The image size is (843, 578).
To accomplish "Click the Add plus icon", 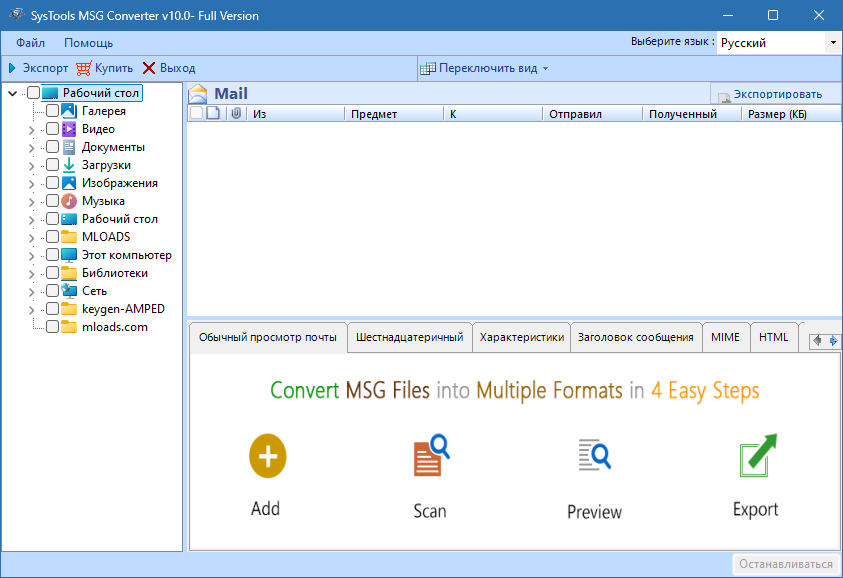I will pos(267,456).
